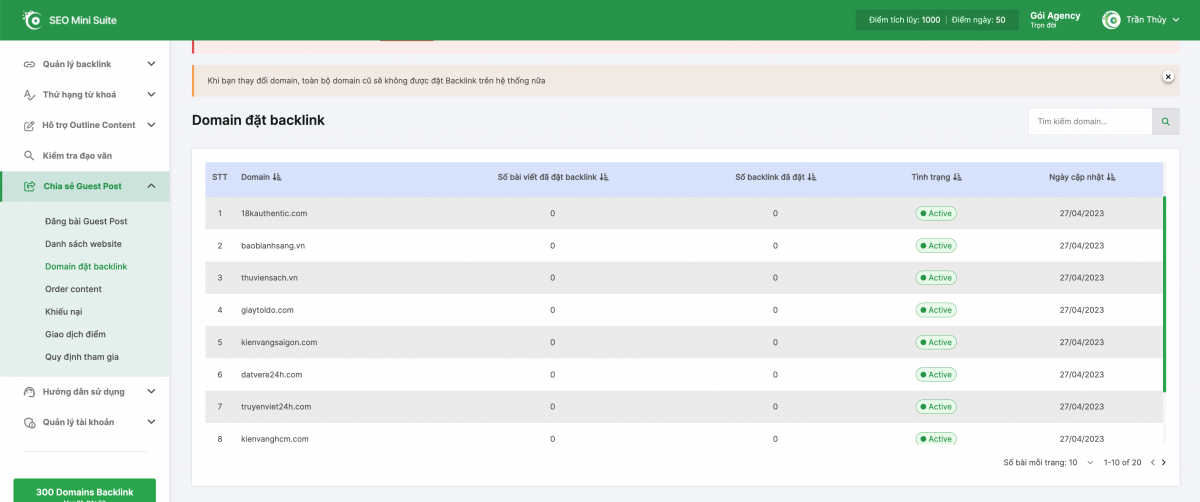Collapse Chia sẻ Guest Post chevron
This screenshot has height=502, width=1200.
coord(151,186)
